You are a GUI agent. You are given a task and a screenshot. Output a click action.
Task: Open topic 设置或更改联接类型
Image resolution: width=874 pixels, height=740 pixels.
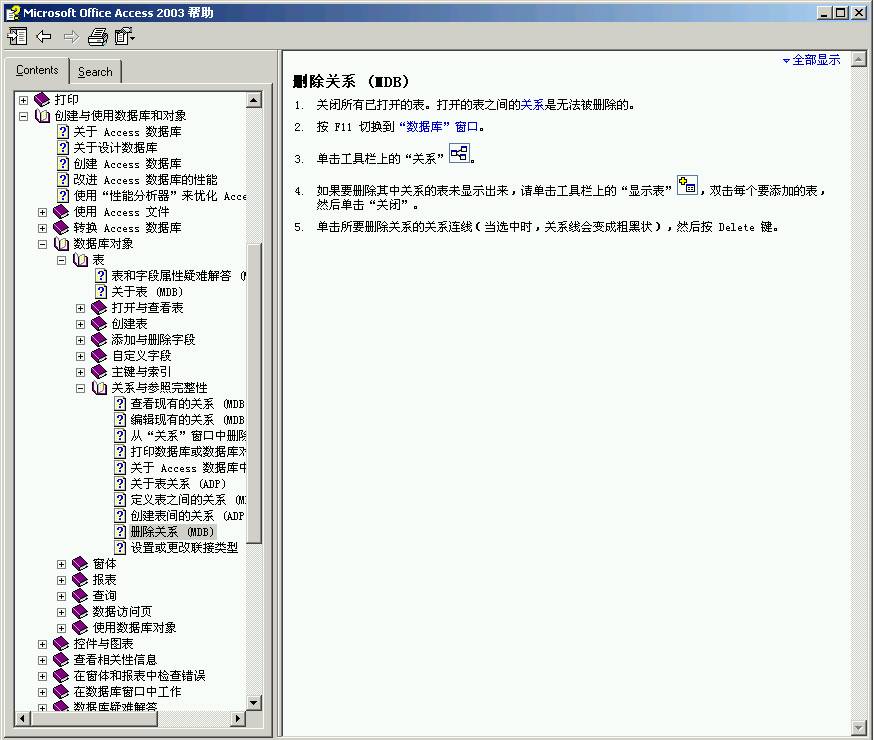point(184,548)
